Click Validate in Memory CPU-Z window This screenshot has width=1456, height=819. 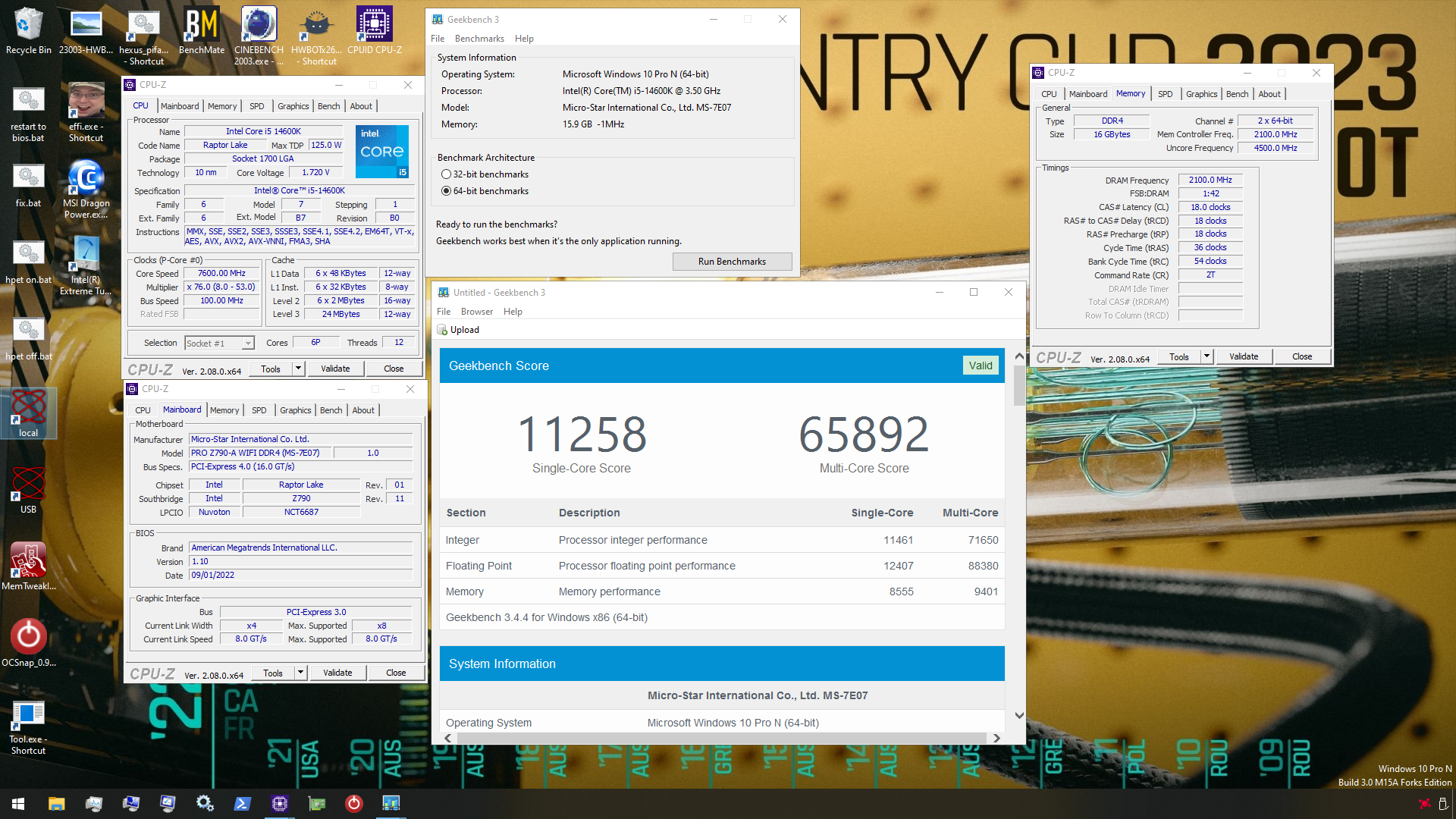coord(1244,356)
